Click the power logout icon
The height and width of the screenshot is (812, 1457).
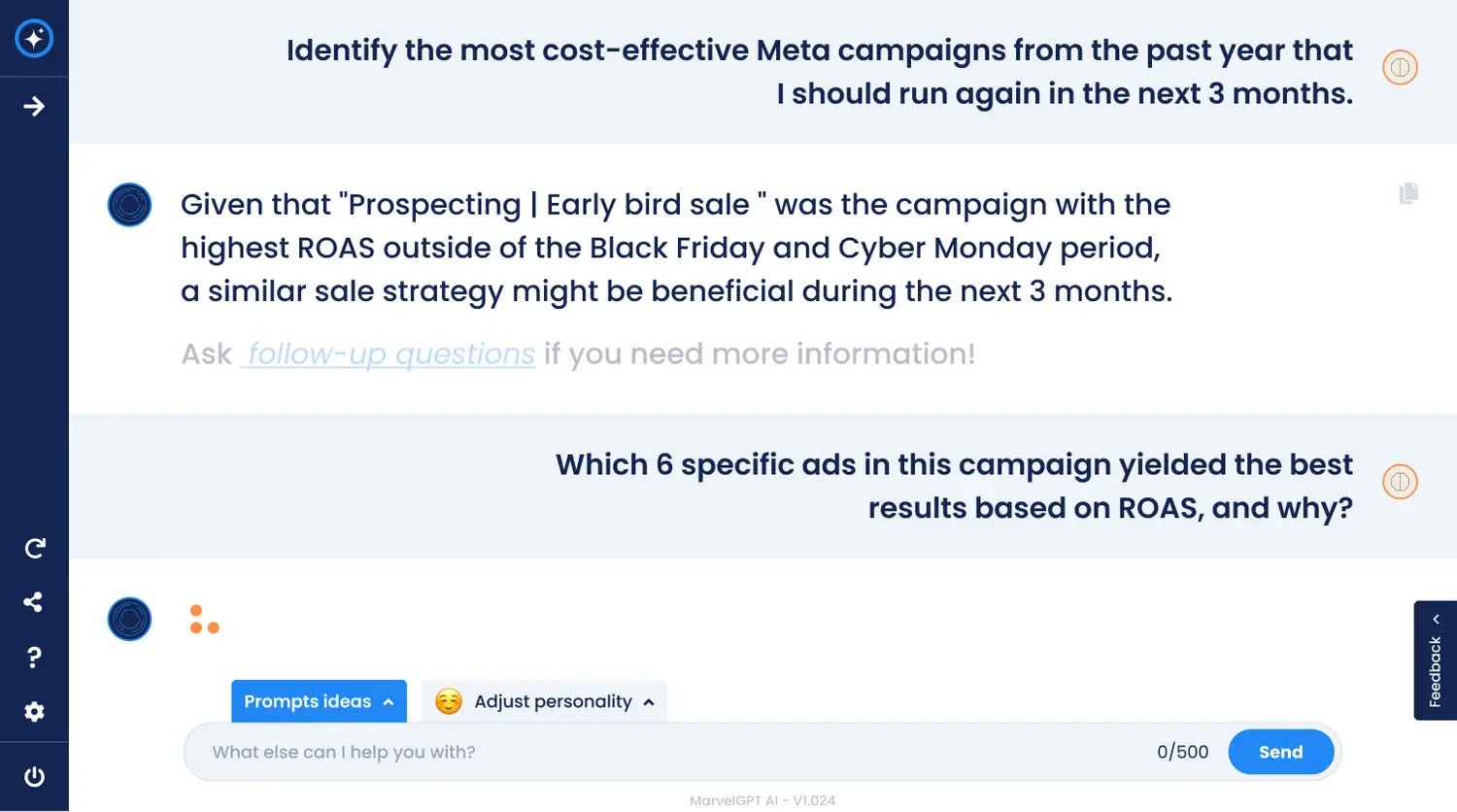point(34,777)
